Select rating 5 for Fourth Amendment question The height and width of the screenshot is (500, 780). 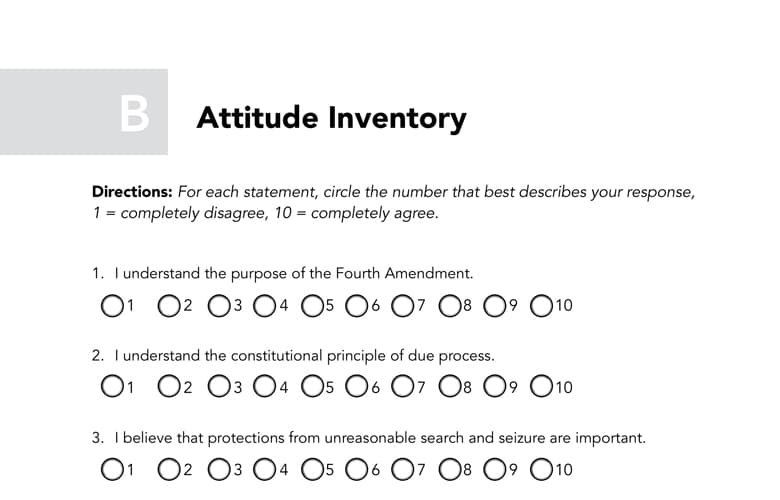[x=312, y=305]
